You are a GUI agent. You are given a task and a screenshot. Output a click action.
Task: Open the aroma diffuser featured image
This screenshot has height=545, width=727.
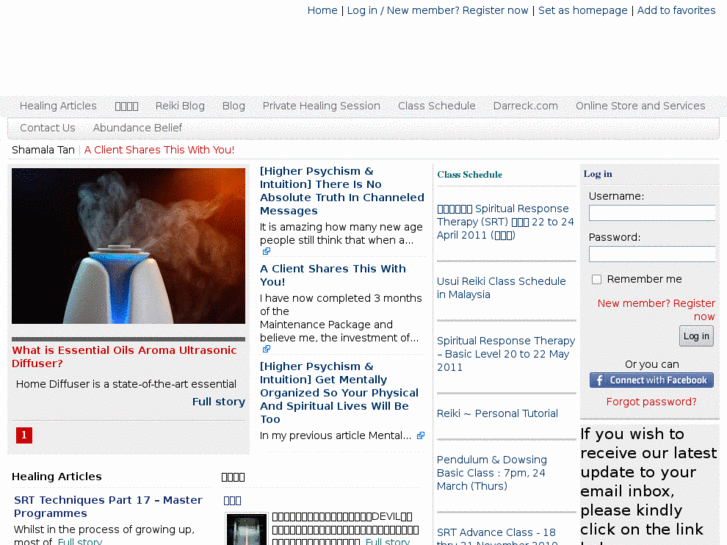click(x=128, y=246)
